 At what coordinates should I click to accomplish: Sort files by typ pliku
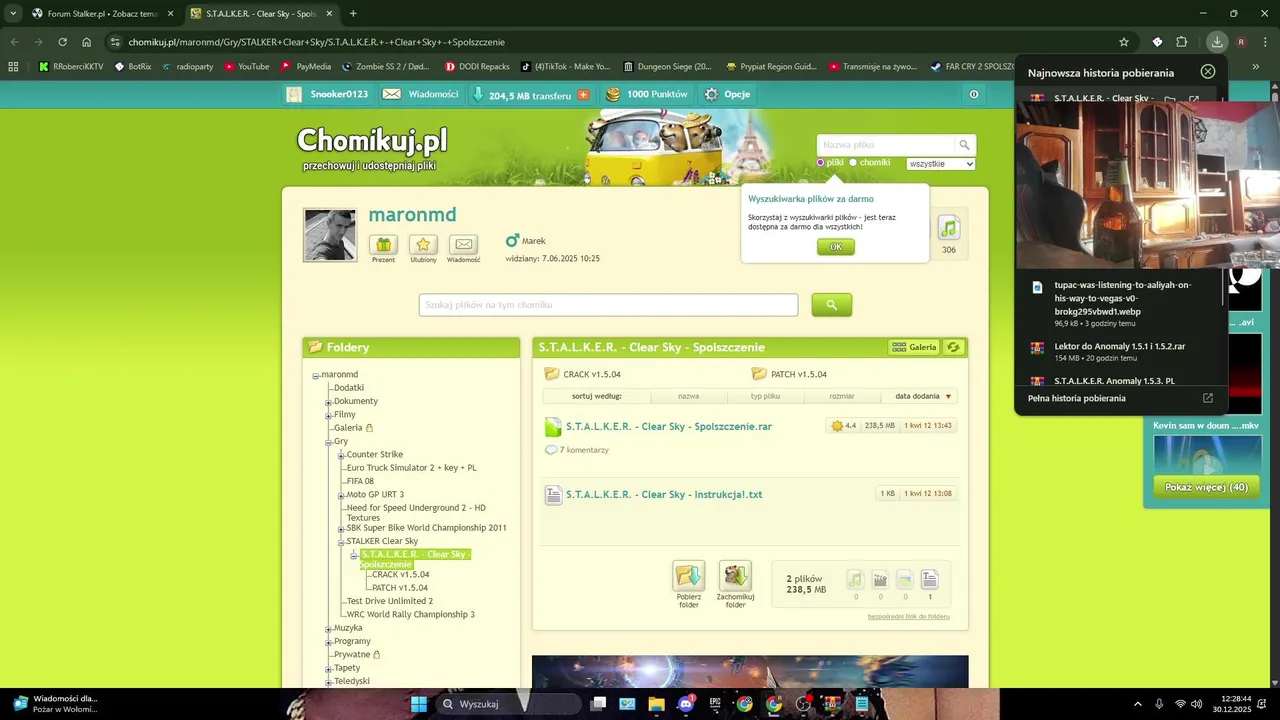[x=765, y=396]
